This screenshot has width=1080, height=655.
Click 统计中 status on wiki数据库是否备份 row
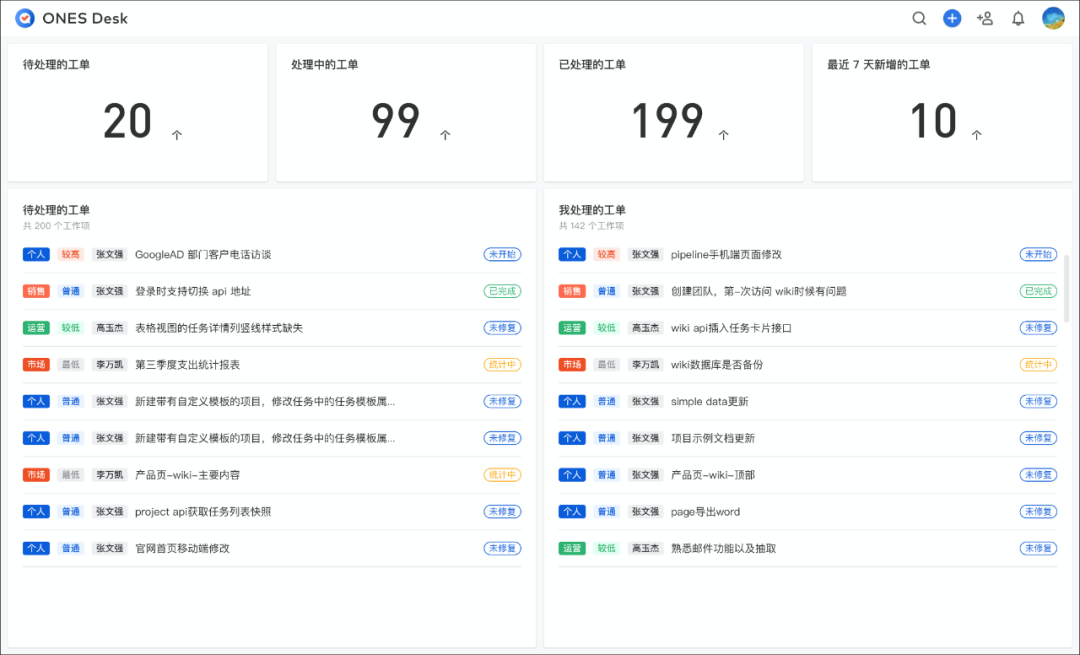(1038, 364)
